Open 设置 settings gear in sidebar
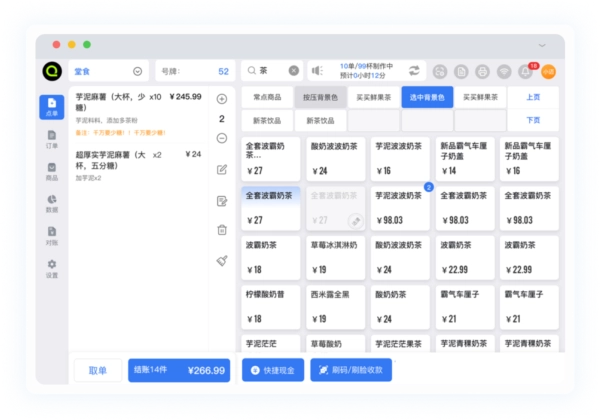This screenshot has height=420, width=600. [x=51, y=268]
